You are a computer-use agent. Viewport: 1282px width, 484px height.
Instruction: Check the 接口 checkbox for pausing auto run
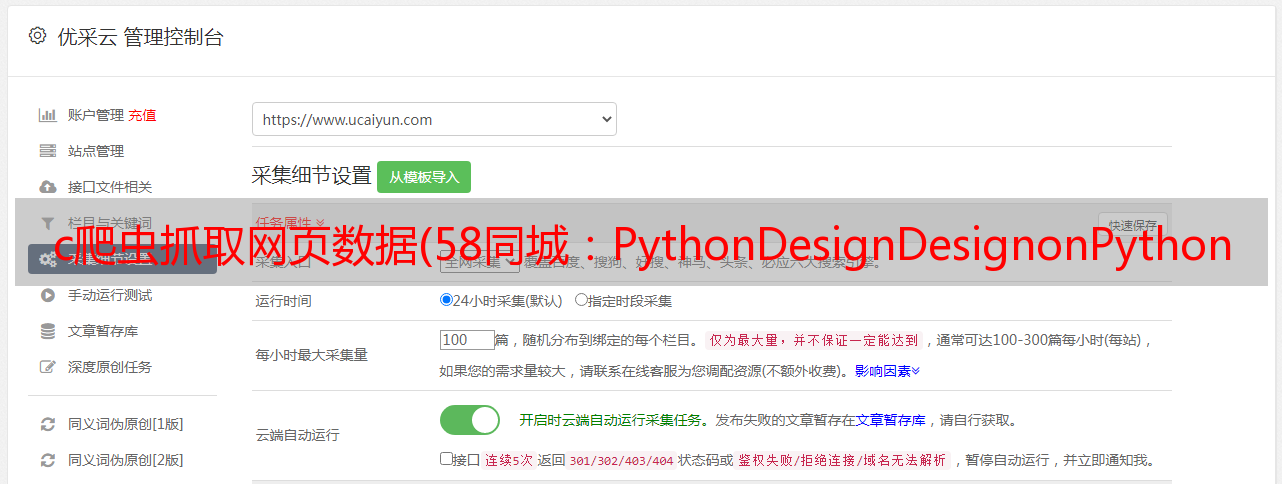point(446,459)
